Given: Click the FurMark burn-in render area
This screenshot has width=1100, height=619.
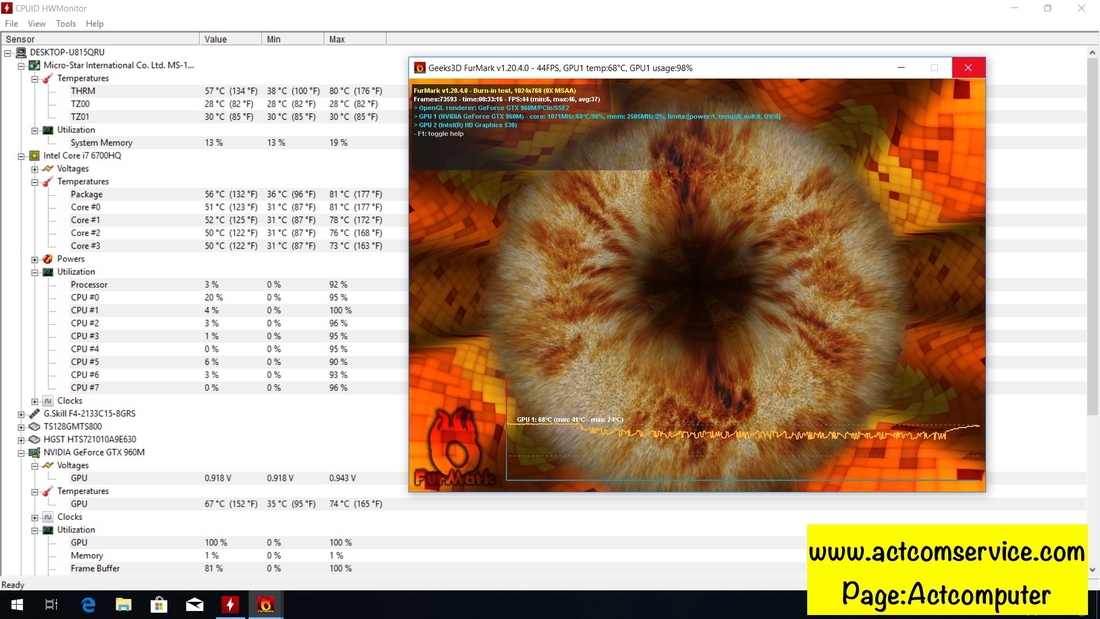Looking at the screenshot, I should coord(697,285).
